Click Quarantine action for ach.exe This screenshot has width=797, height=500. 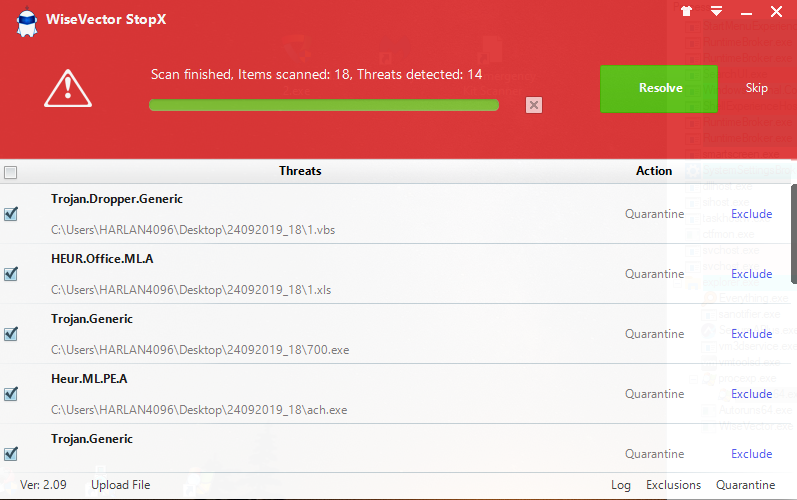pyautogui.click(x=654, y=394)
